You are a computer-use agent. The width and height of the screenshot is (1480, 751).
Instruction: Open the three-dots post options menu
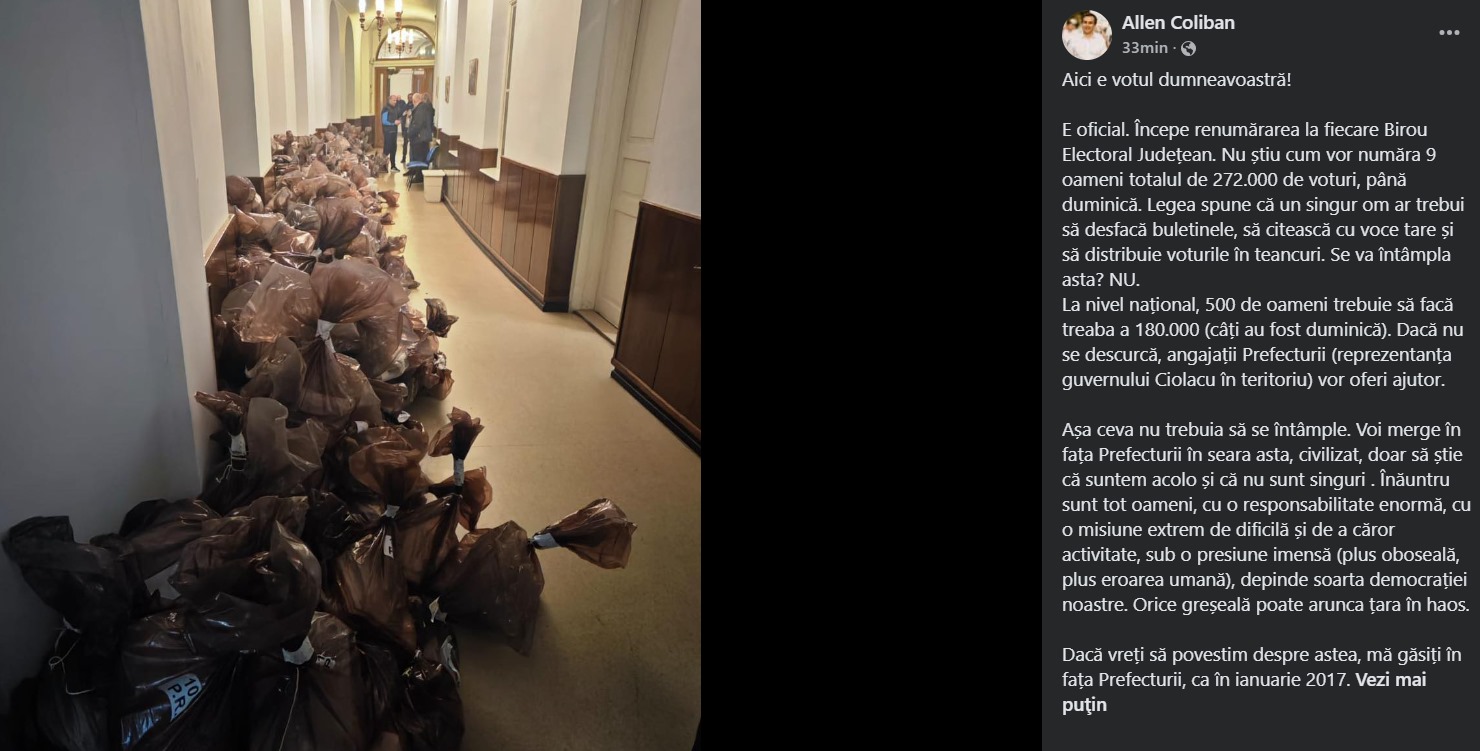[x=1449, y=33]
